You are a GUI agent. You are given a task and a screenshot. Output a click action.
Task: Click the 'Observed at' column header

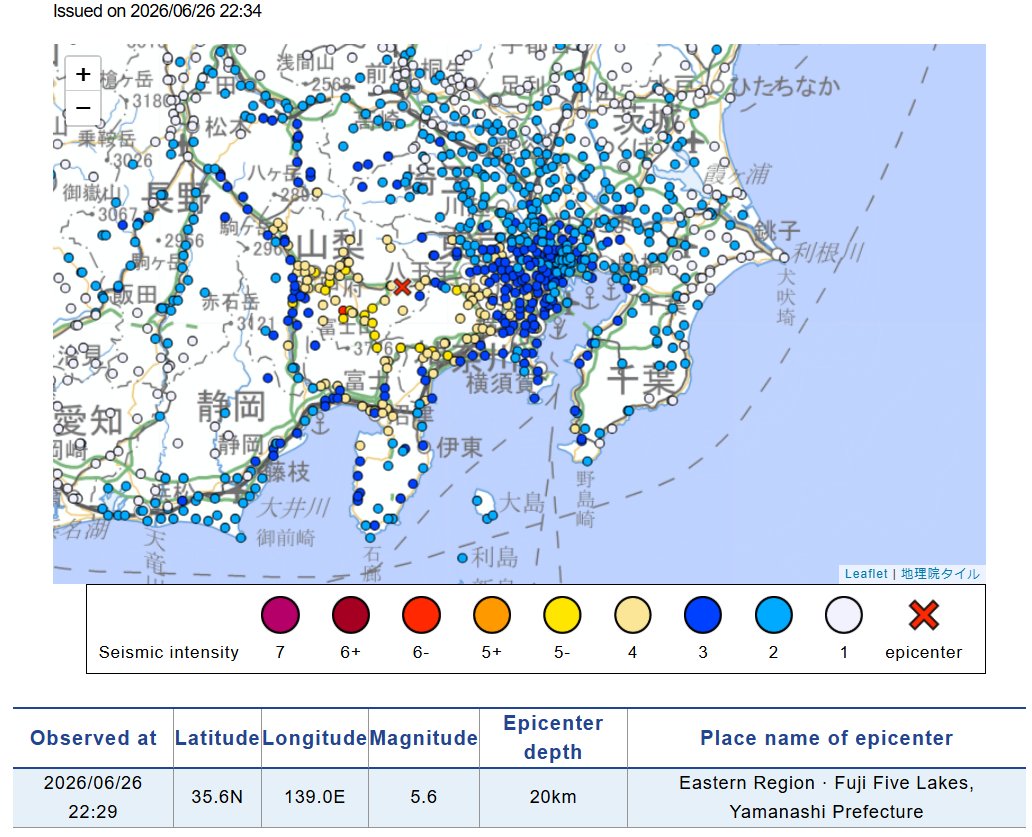(x=93, y=738)
